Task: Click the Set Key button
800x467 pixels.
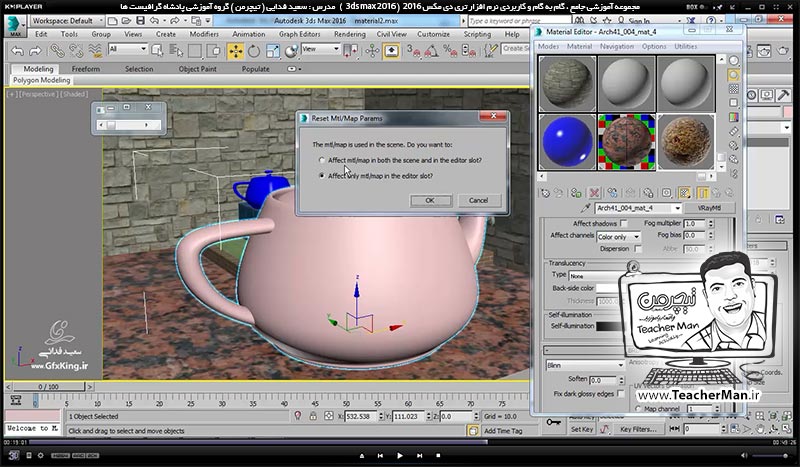Action: tap(582, 429)
